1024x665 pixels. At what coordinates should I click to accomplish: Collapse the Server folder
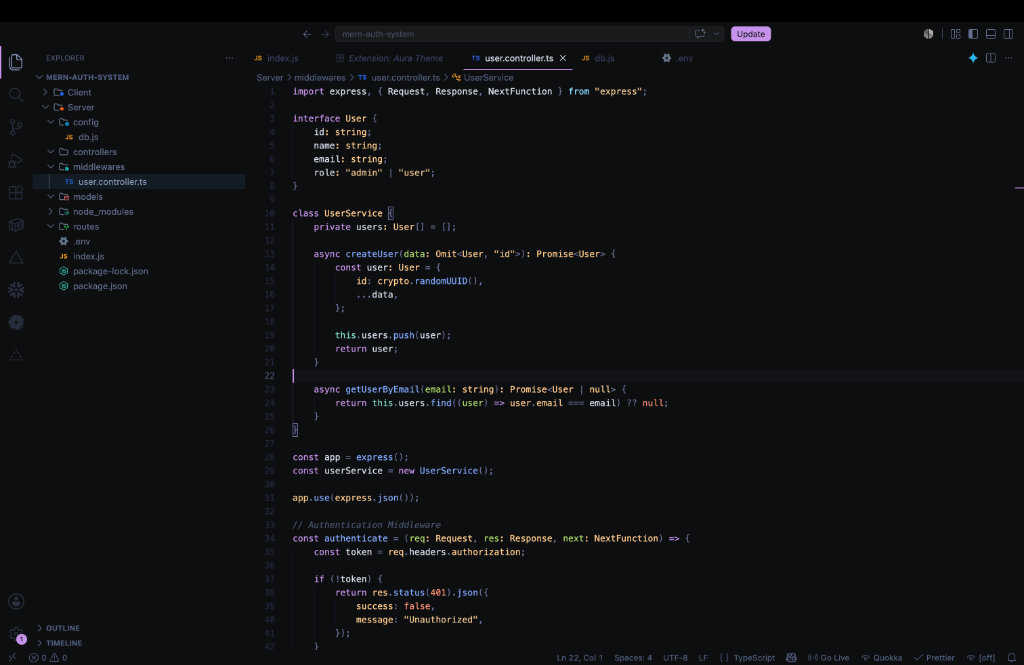(45, 107)
